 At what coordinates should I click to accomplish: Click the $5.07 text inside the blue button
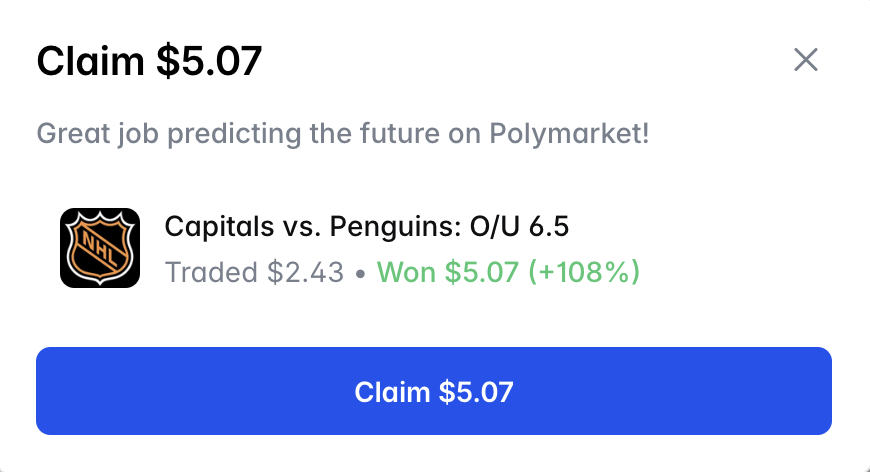(476, 391)
